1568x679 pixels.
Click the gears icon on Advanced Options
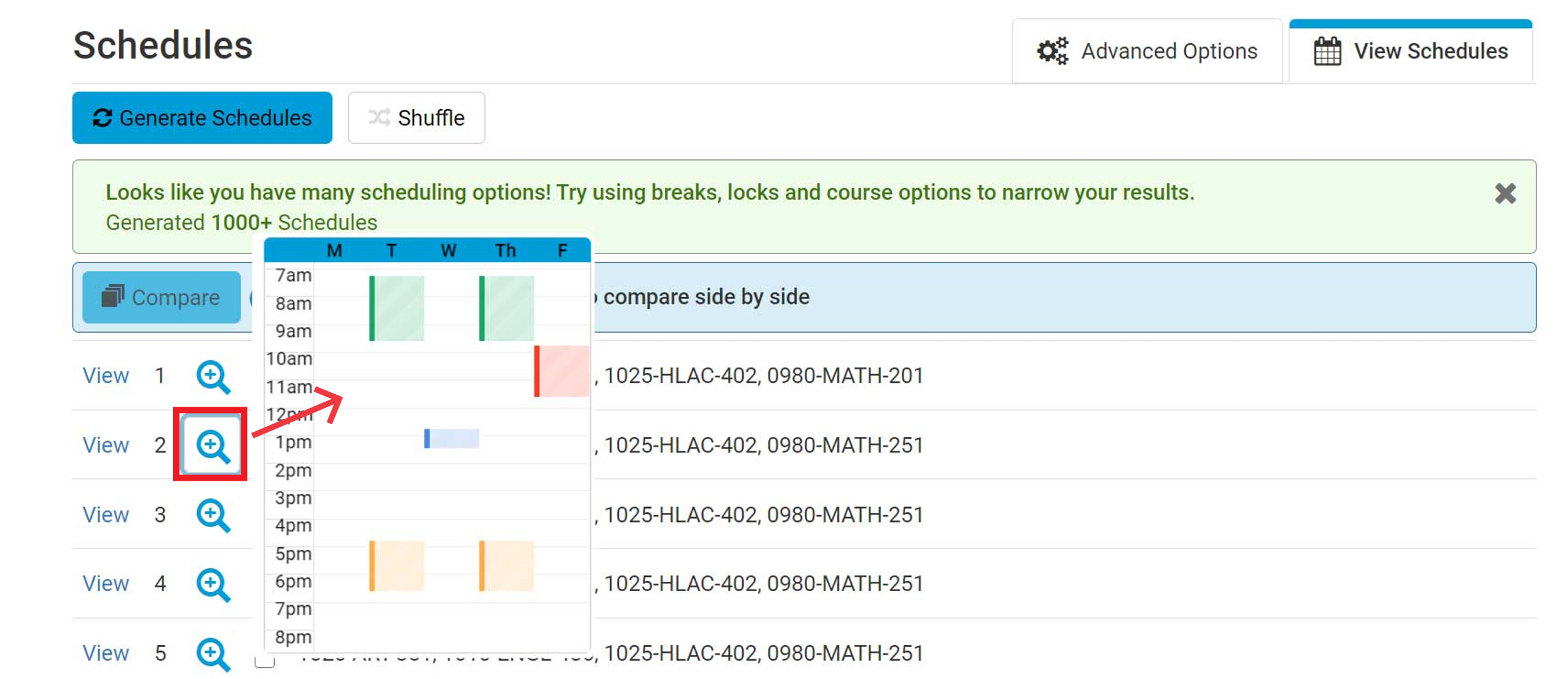click(x=1052, y=51)
